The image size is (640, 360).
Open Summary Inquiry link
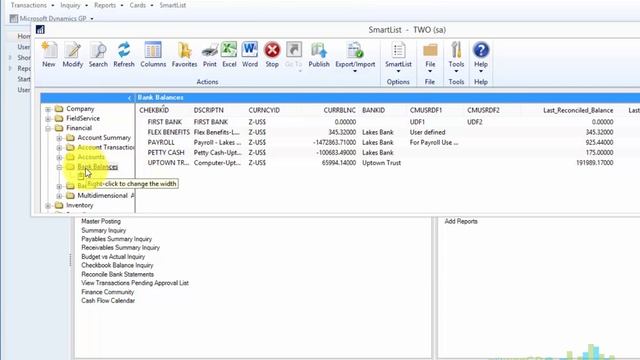(104, 230)
